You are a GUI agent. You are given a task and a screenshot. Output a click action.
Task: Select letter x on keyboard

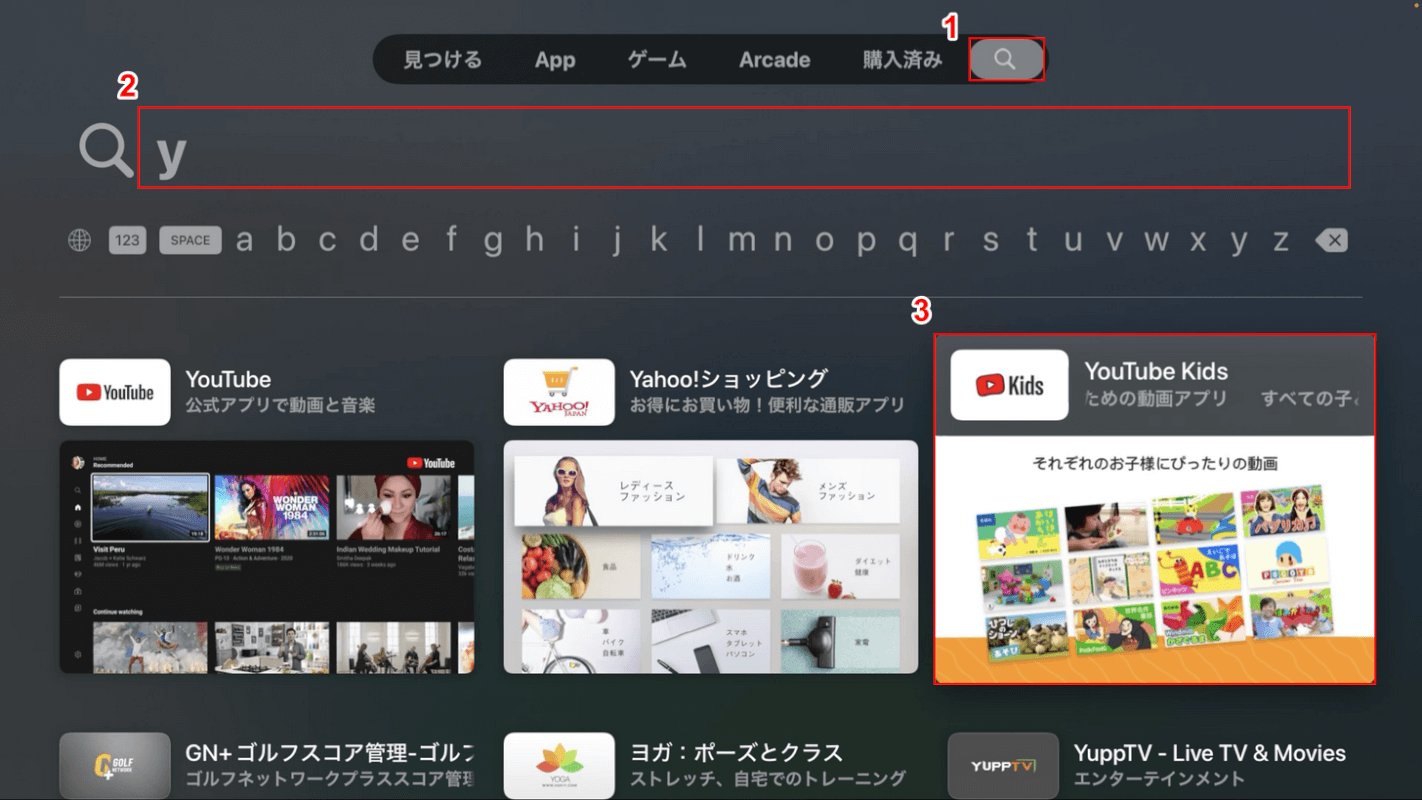pos(1198,241)
